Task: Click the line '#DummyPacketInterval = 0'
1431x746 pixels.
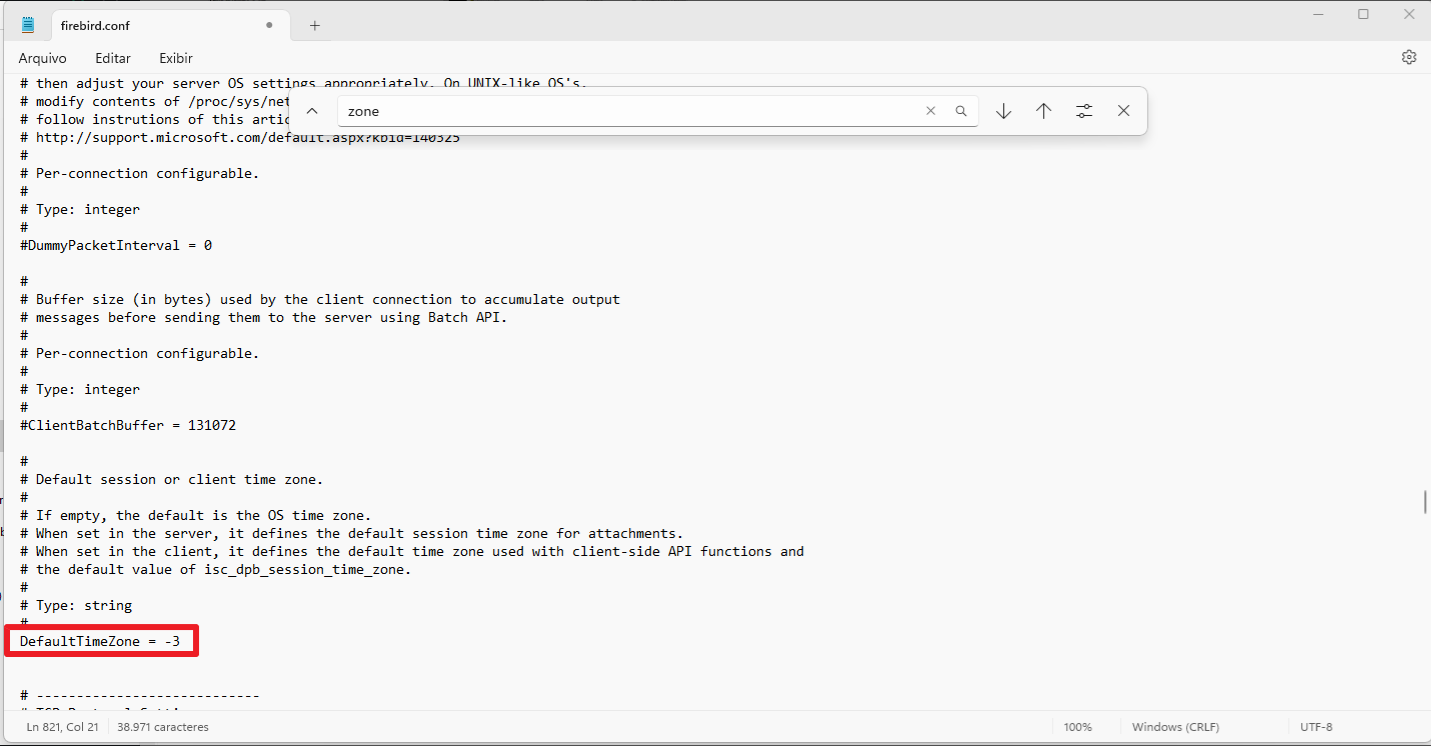Action: (x=116, y=245)
